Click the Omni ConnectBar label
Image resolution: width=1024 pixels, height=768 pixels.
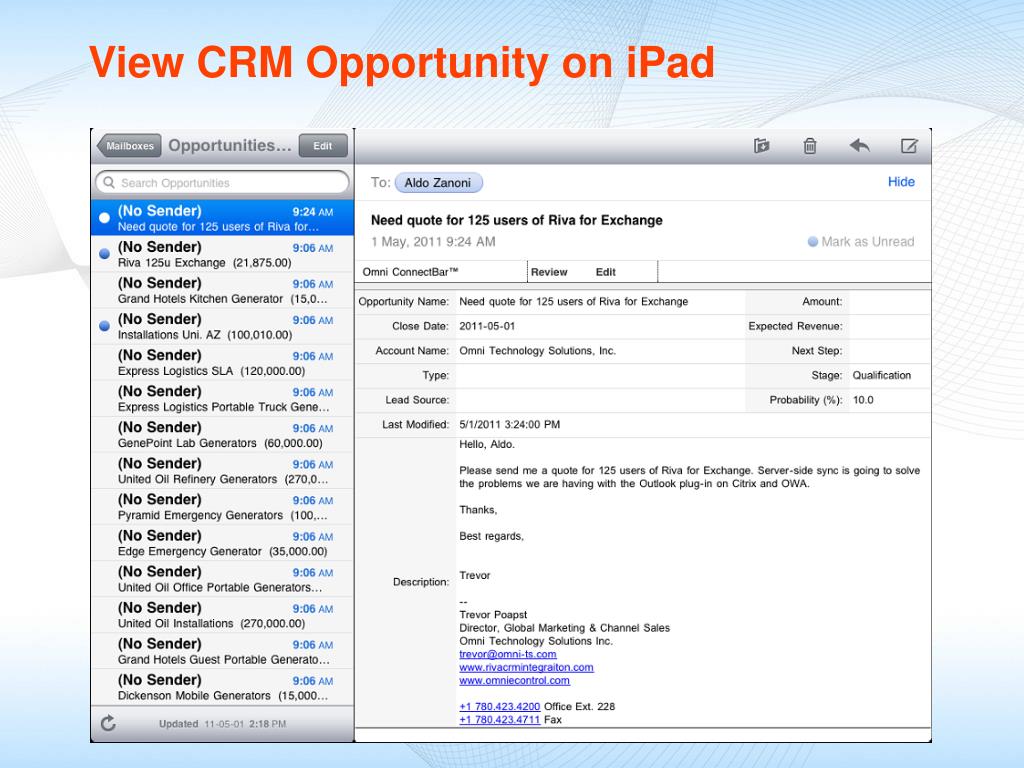pos(410,272)
